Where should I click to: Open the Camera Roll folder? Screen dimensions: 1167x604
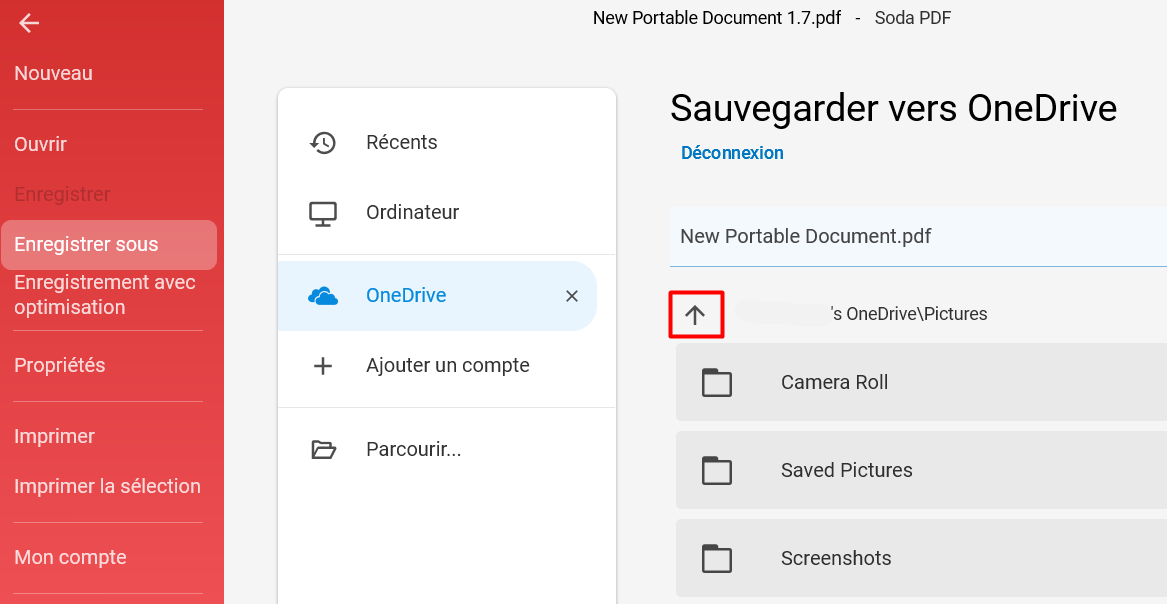(921, 382)
